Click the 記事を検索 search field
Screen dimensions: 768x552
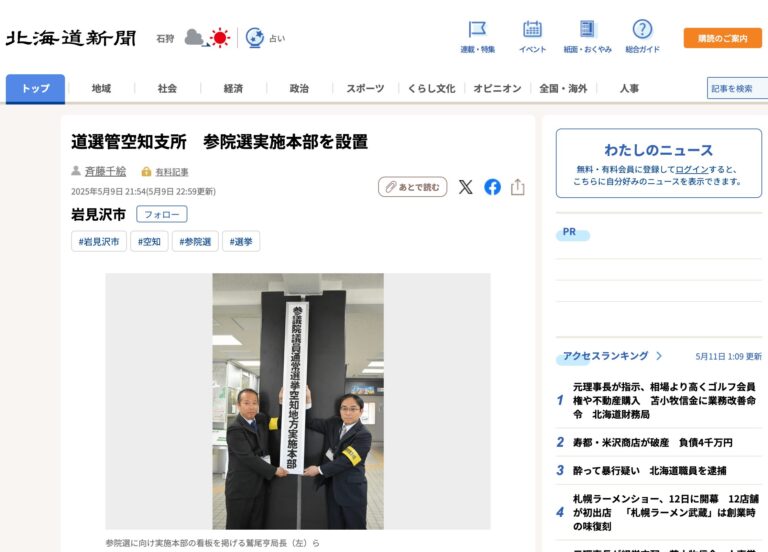(x=736, y=89)
